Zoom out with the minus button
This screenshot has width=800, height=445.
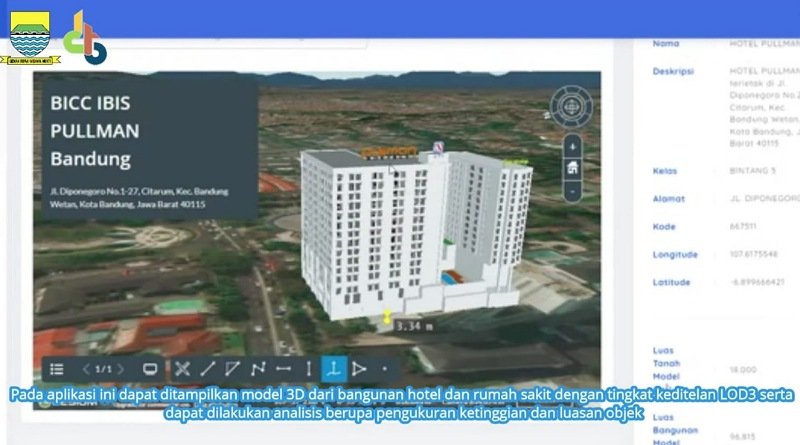click(x=572, y=192)
